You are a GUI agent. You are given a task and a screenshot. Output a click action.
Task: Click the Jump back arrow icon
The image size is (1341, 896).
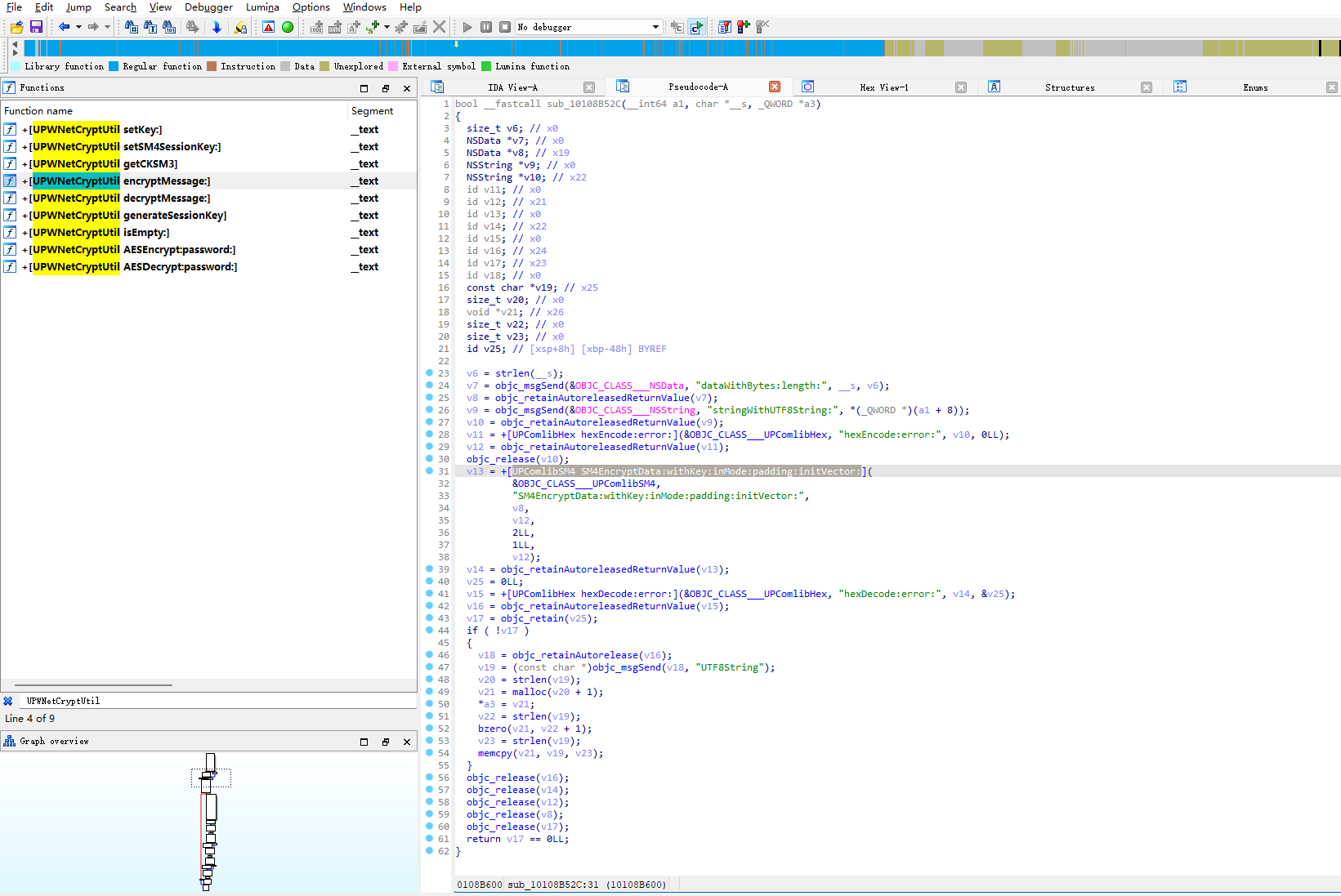pyautogui.click(x=64, y=27)
